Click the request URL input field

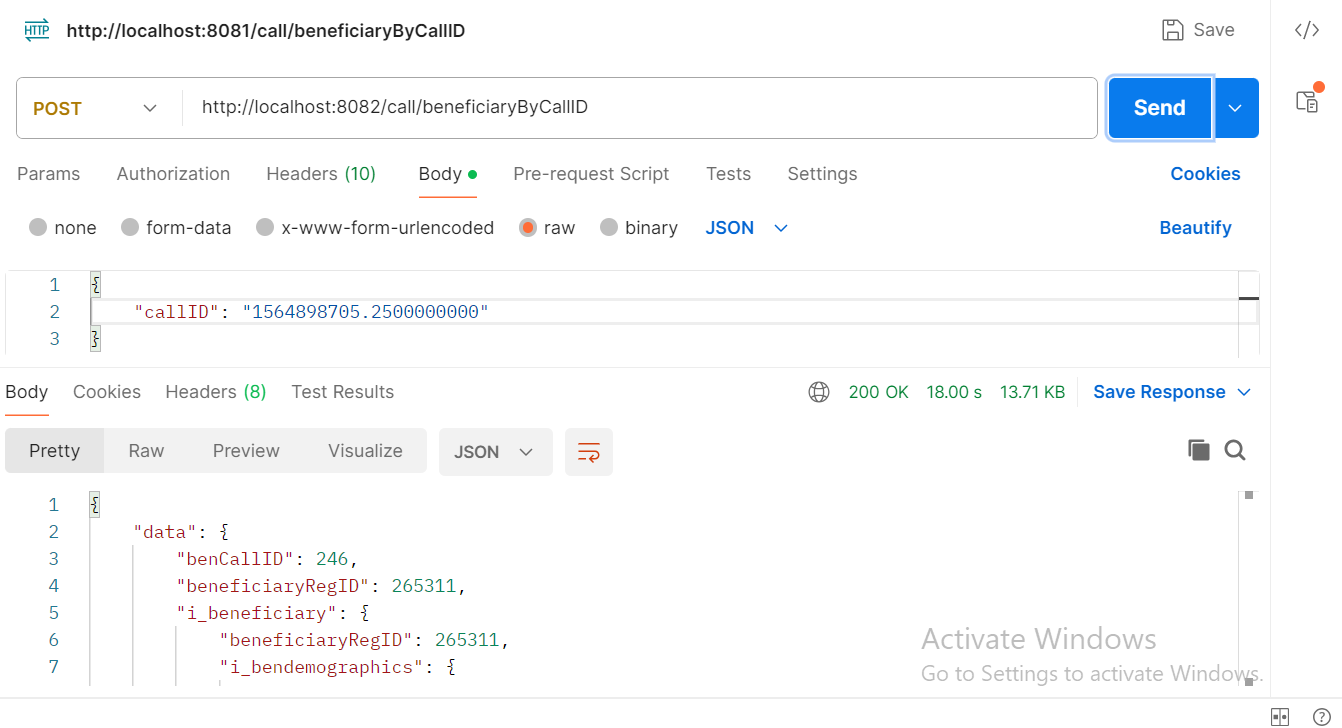(640, 108)
